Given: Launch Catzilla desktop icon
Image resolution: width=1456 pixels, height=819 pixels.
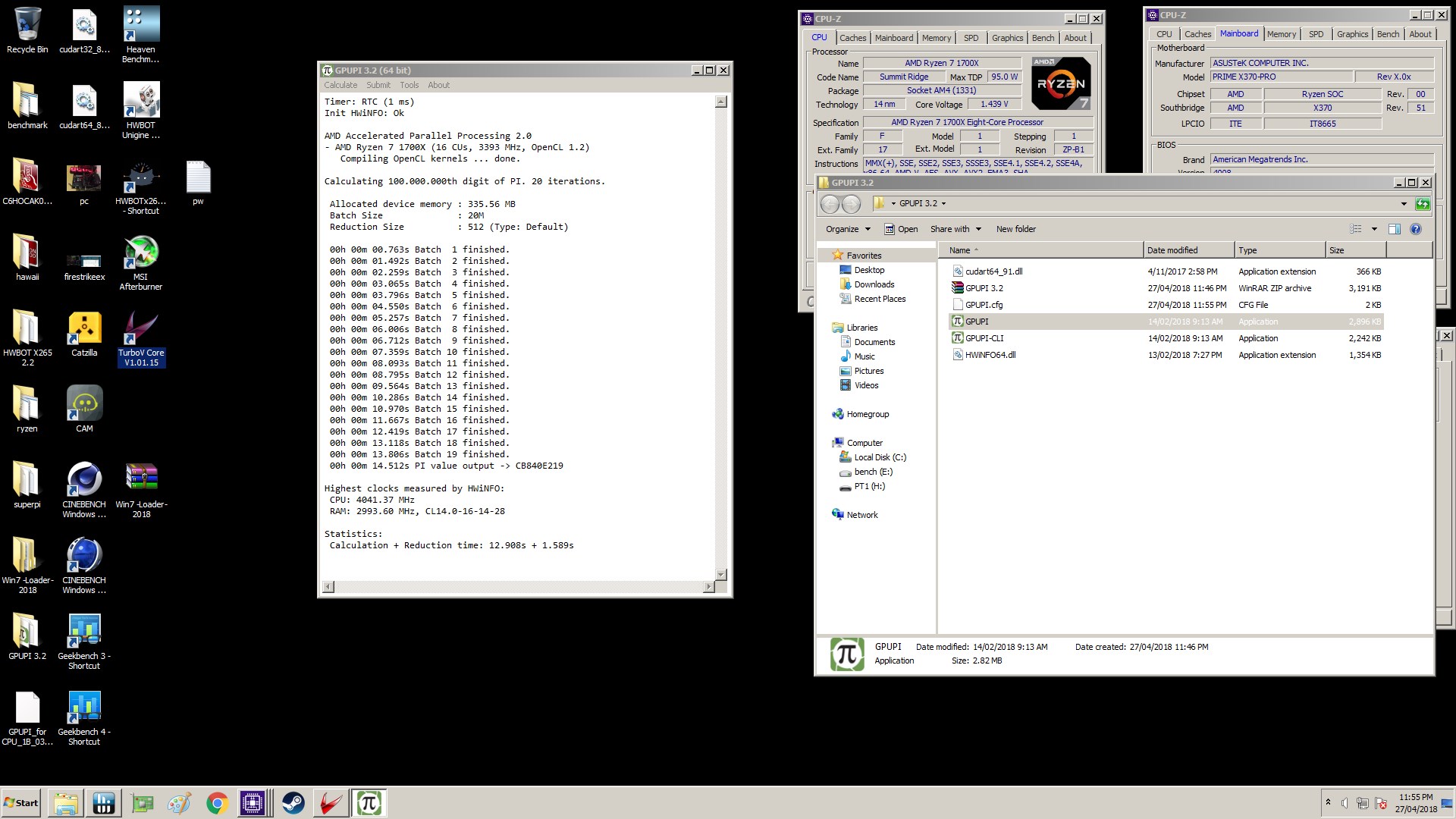Looking at the screenshot, I should 84,334.
